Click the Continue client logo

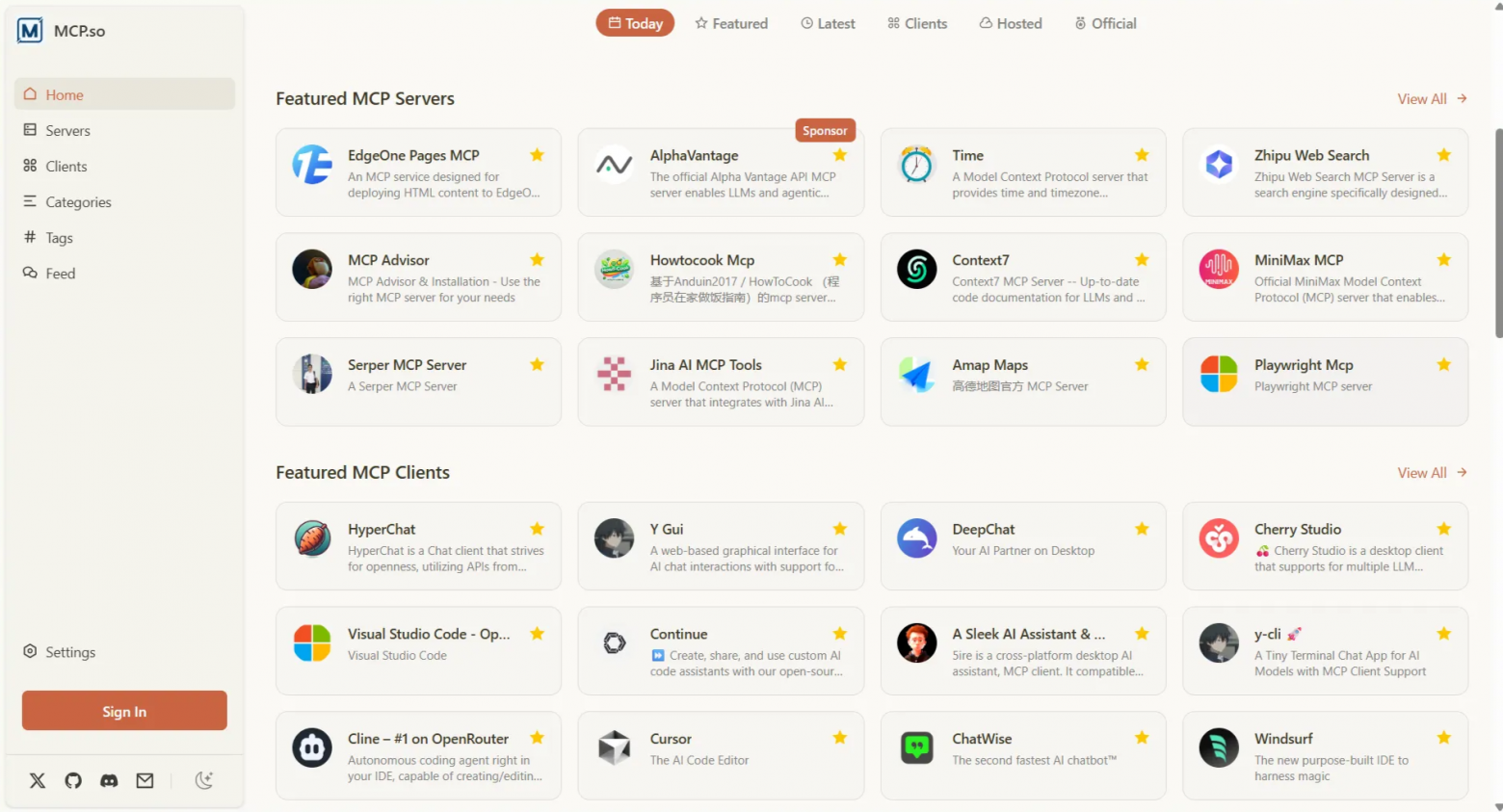615,643
